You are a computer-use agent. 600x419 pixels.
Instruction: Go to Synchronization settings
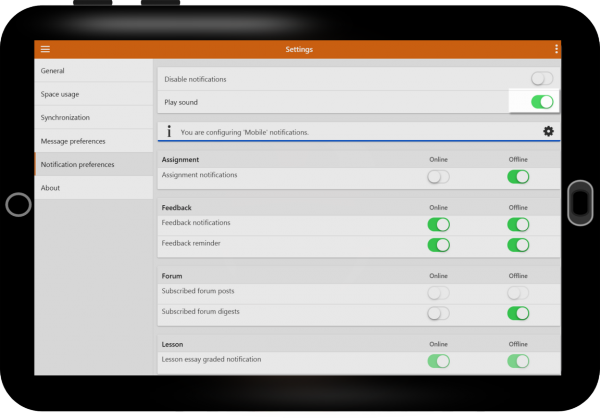coord(95,117)
